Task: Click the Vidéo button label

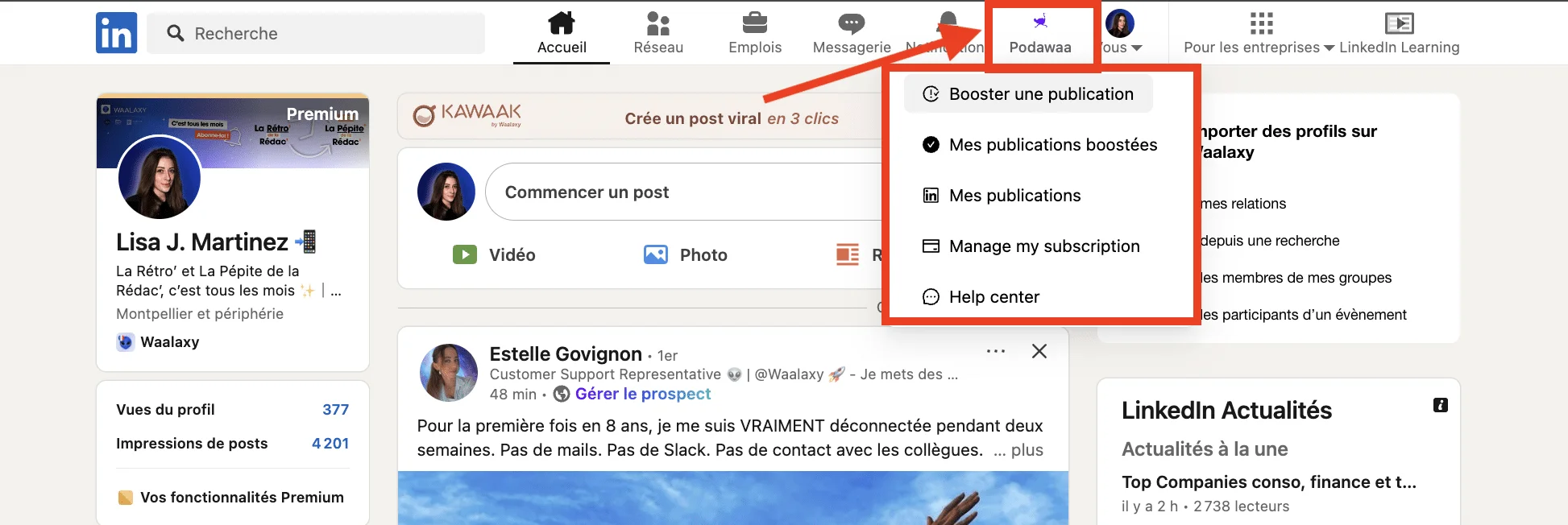Action: pos(512,255)
